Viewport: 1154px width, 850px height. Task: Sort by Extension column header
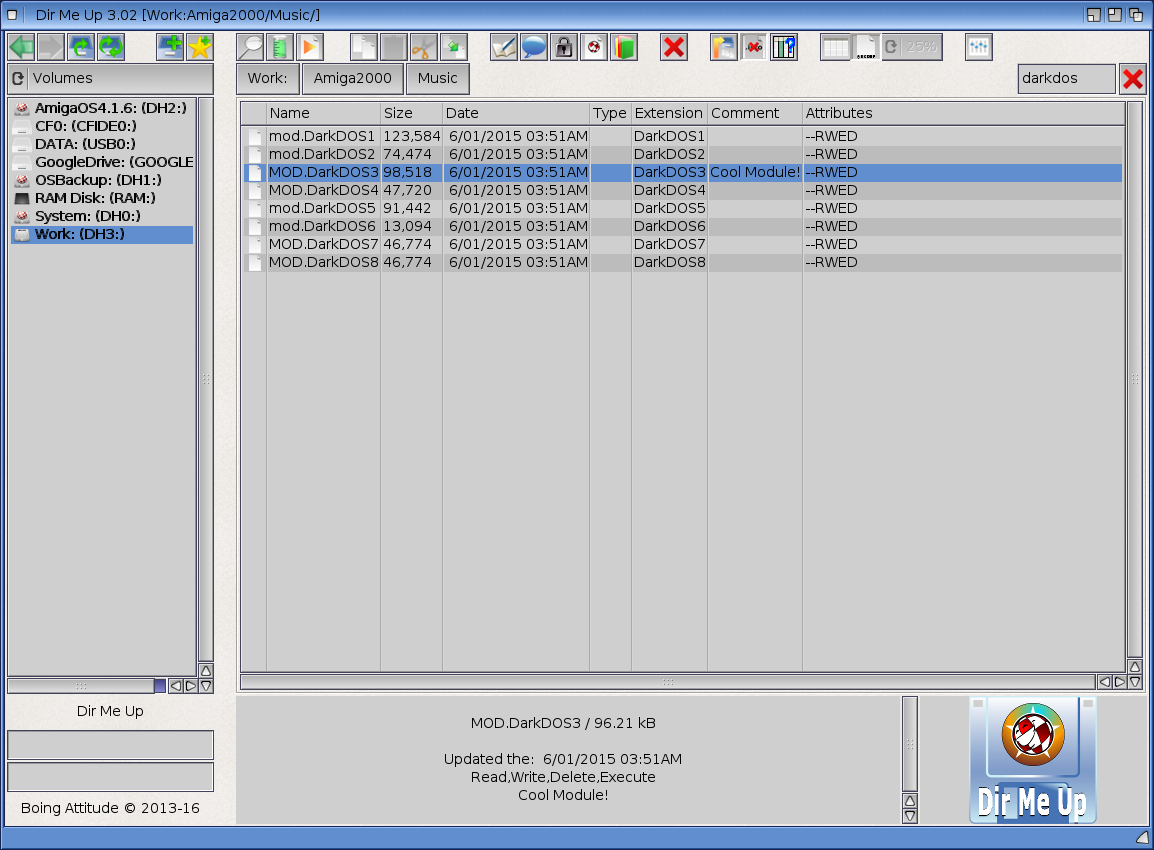(669, 113)
